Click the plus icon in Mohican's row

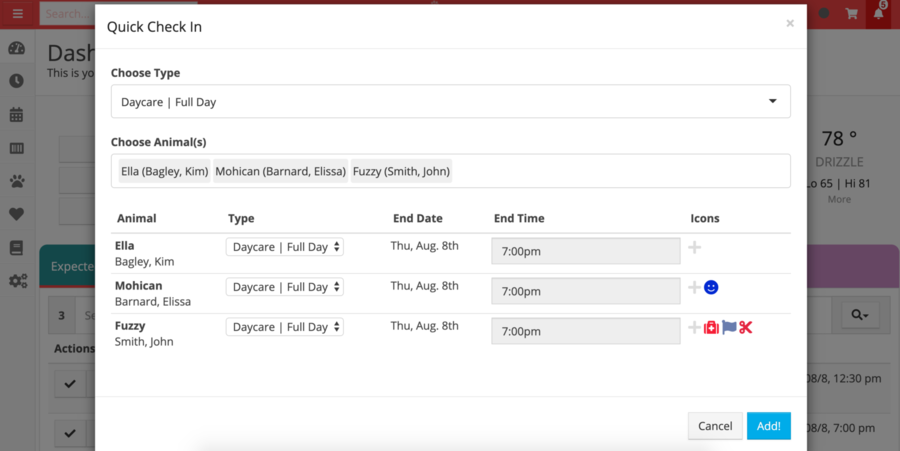coord(695,287)
